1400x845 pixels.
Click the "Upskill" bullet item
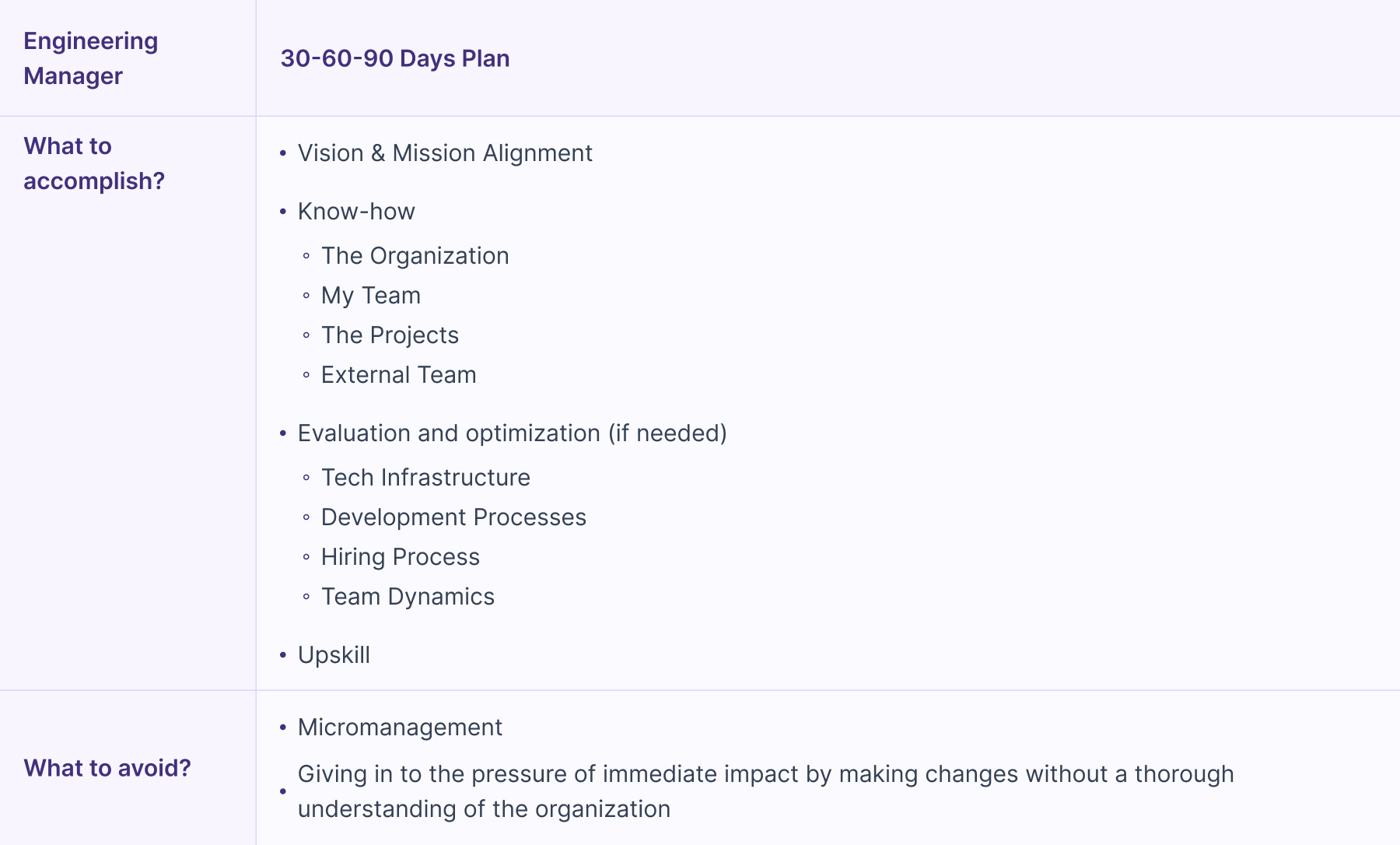[x=334, y=655]
